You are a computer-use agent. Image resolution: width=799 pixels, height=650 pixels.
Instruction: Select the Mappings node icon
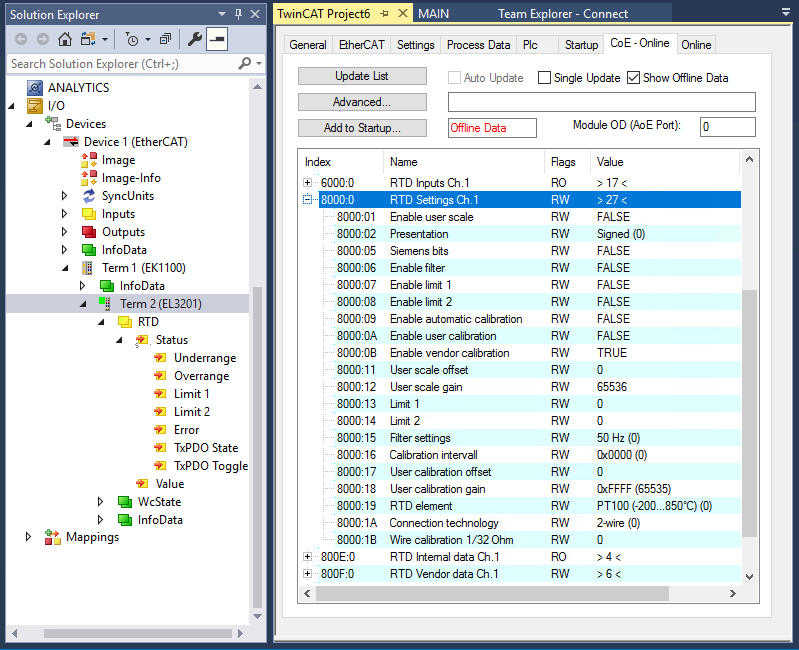(x=52, y=537)
